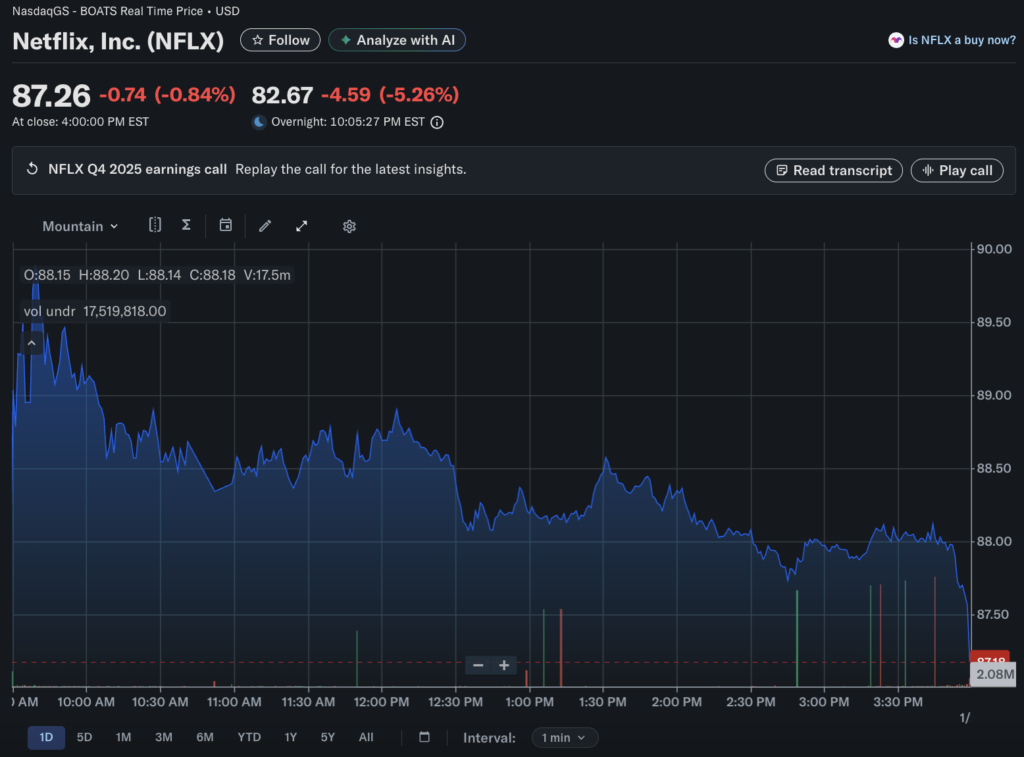Open the 1 min interval dropdown

point(564,737)
